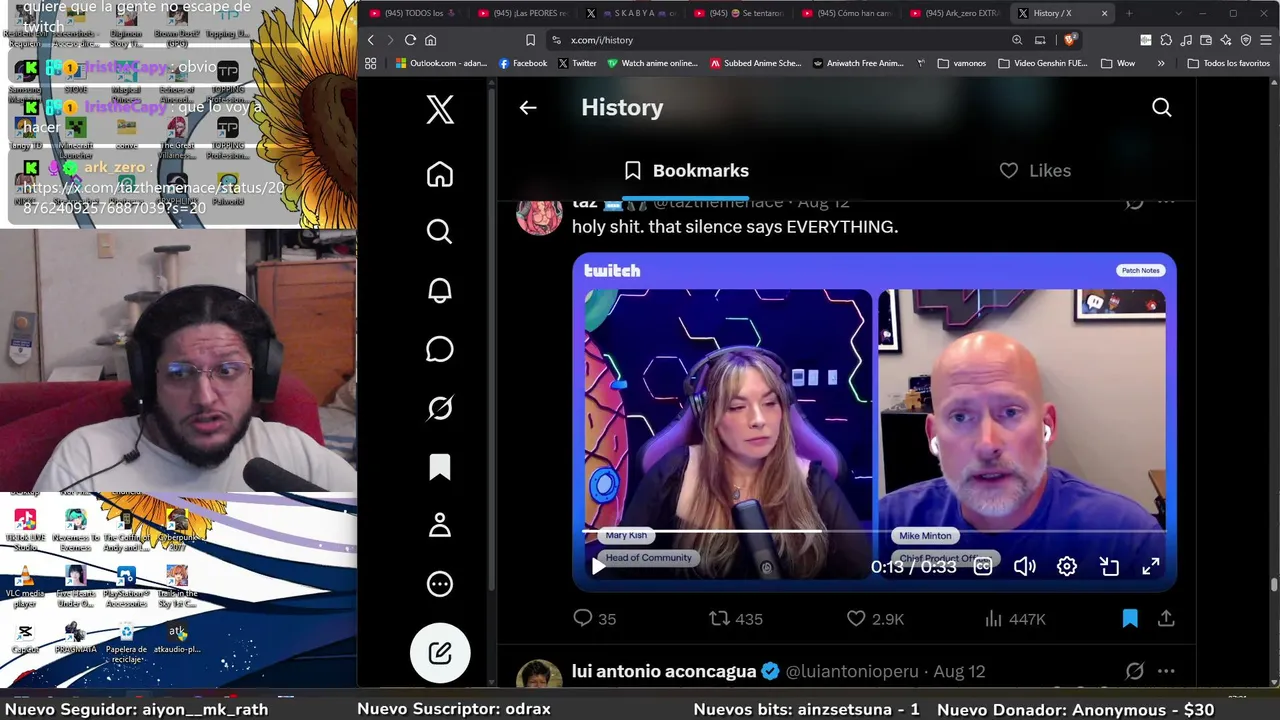
Task: View analytics showing 447K views
Action: click(x=1015, y=619)
